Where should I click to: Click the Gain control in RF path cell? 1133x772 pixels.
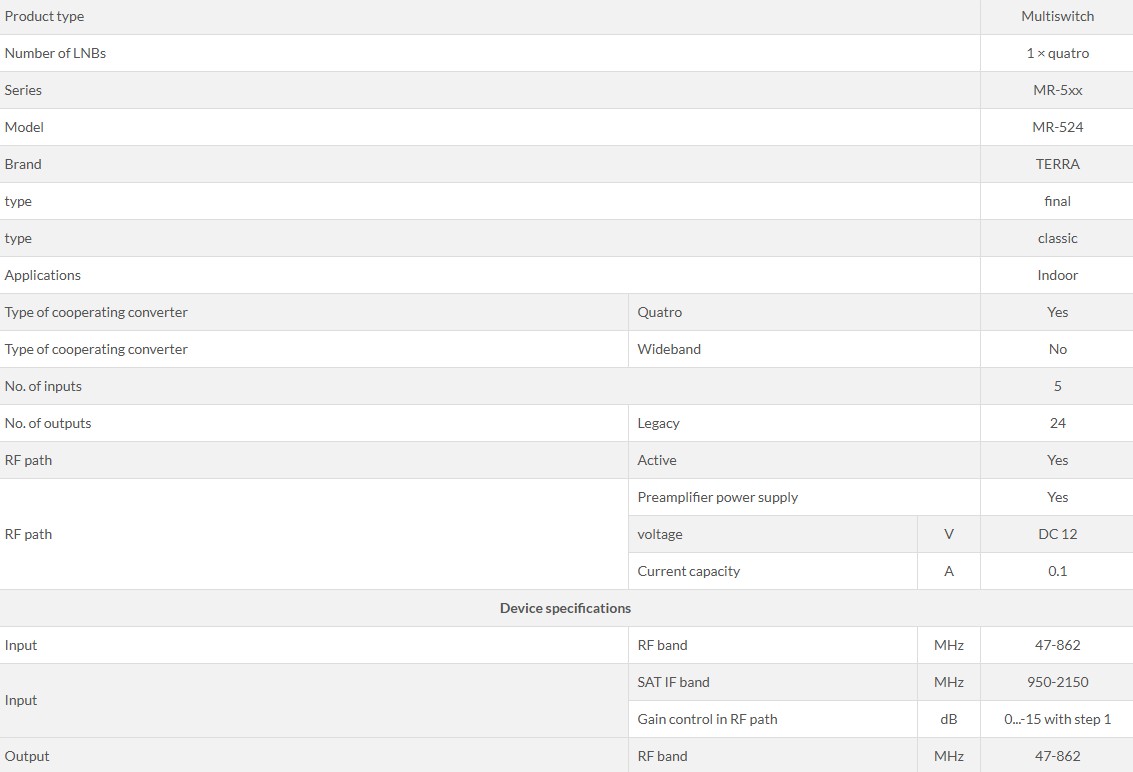772,719
